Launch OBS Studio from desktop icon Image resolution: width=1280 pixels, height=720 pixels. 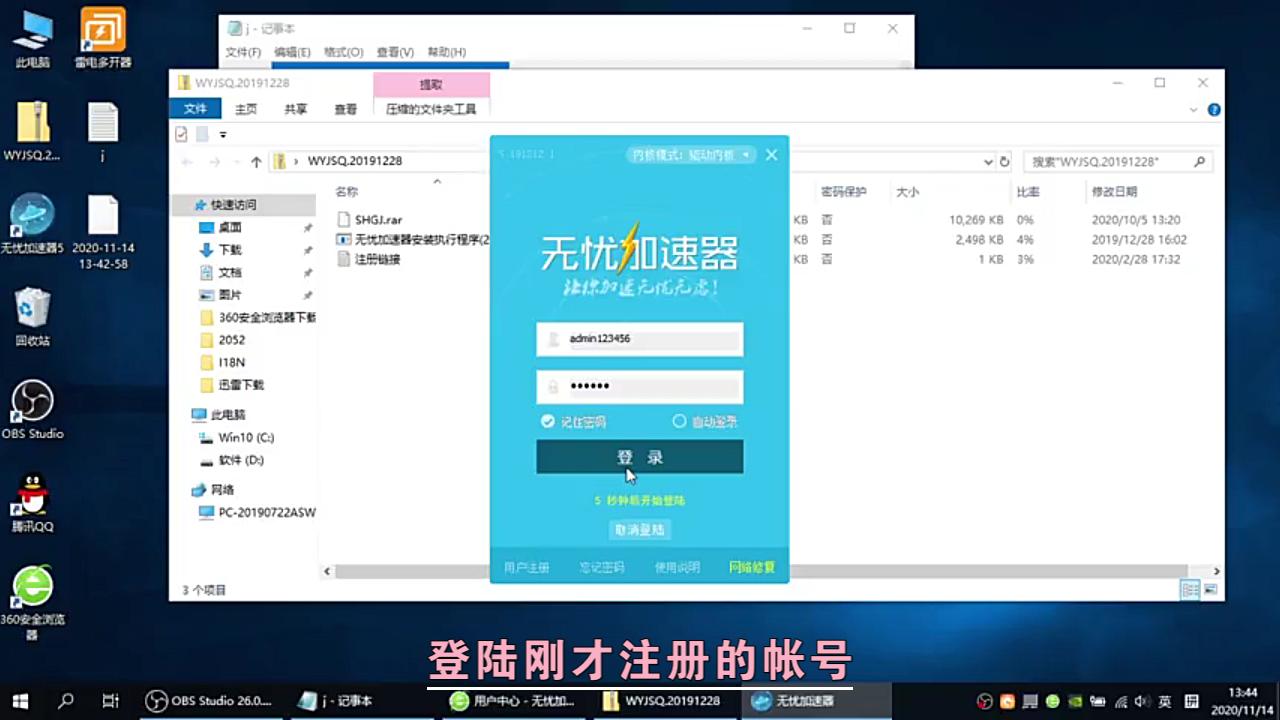pos(32,410)
